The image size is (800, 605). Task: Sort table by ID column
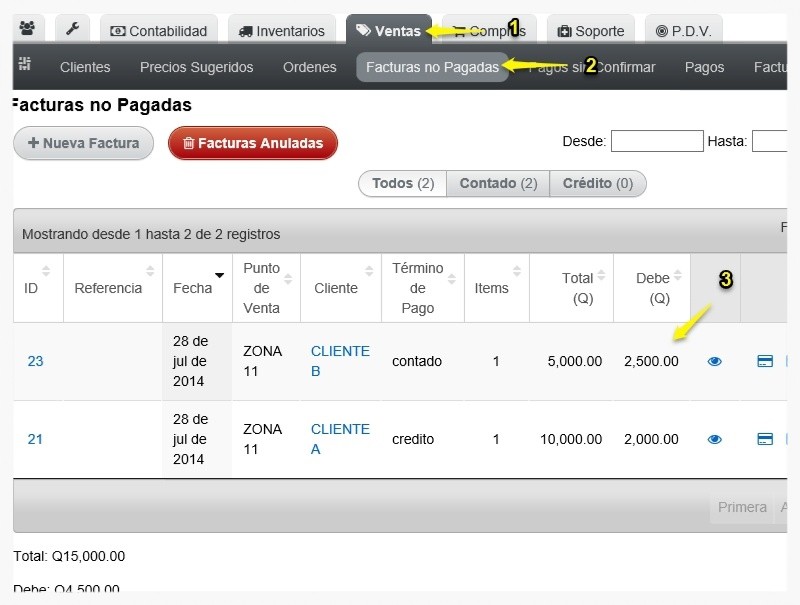[x=38, y=288]
